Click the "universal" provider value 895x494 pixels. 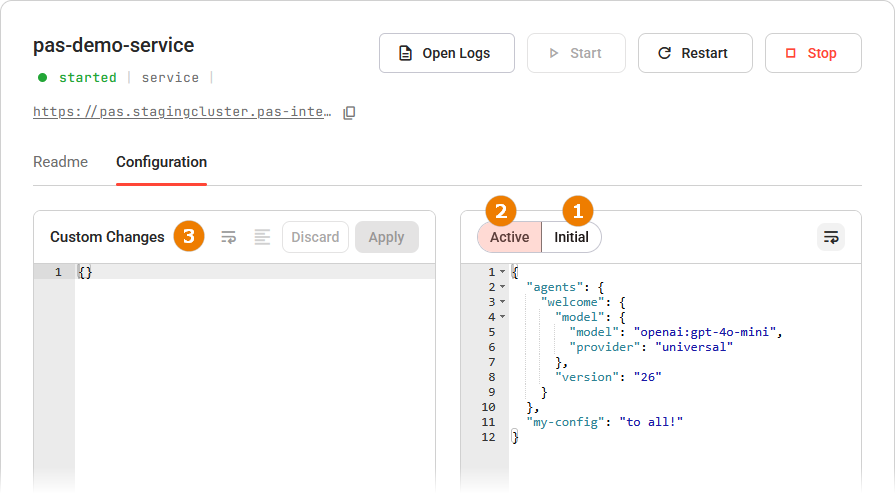click(x=694, y=347)
